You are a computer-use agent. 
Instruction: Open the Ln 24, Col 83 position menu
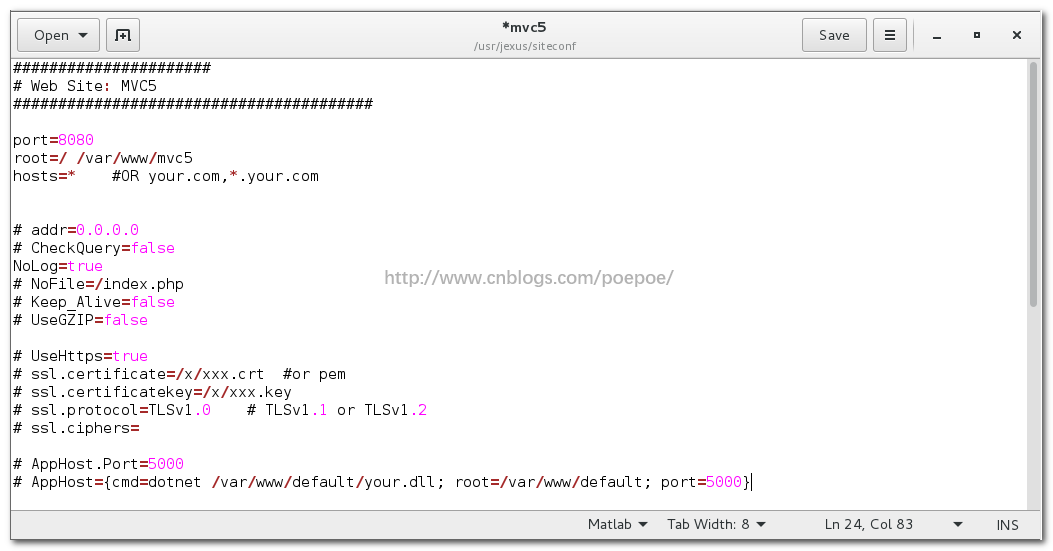[x=894, y=524]
